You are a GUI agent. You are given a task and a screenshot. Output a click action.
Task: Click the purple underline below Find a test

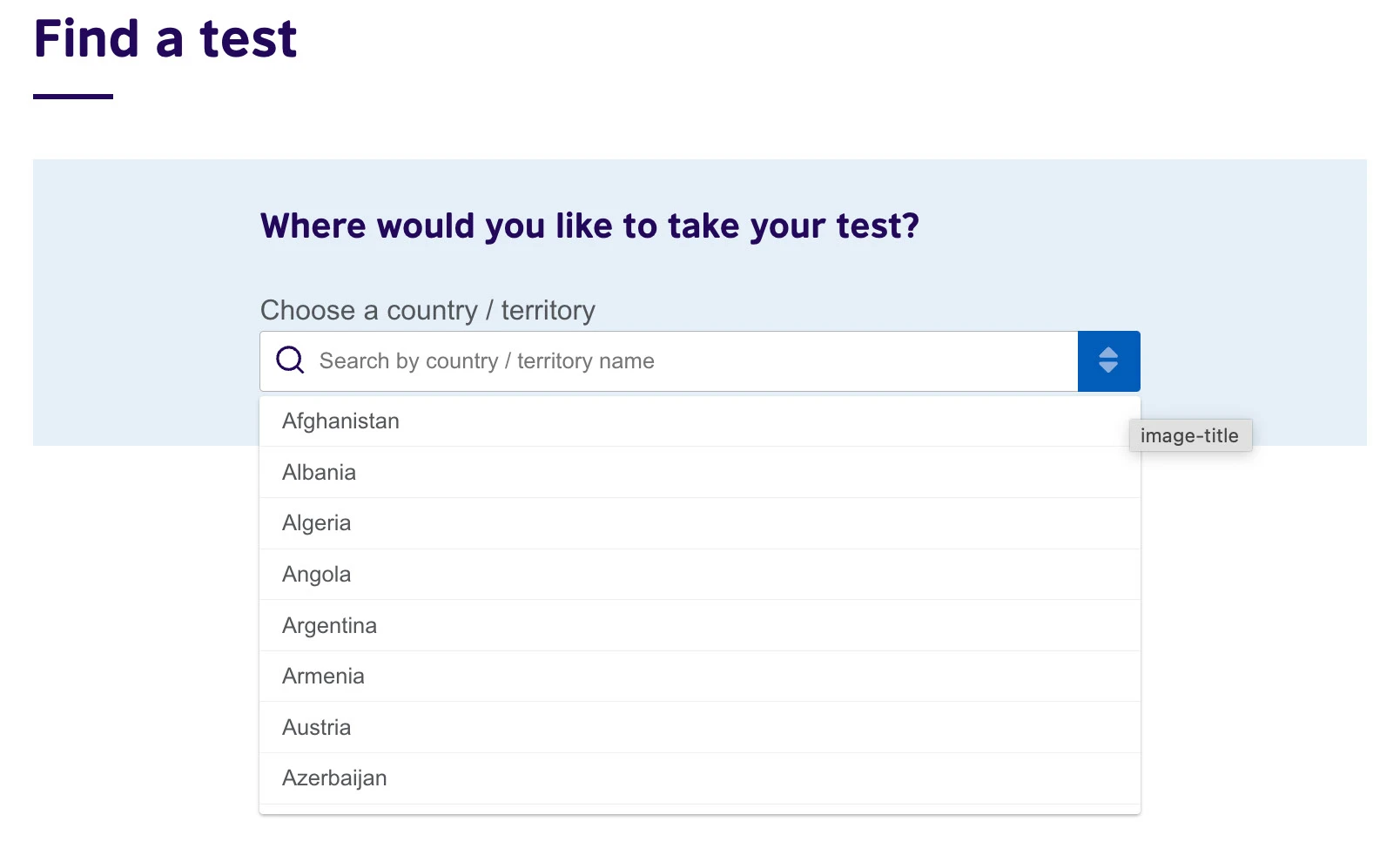(x=73, y=97)
